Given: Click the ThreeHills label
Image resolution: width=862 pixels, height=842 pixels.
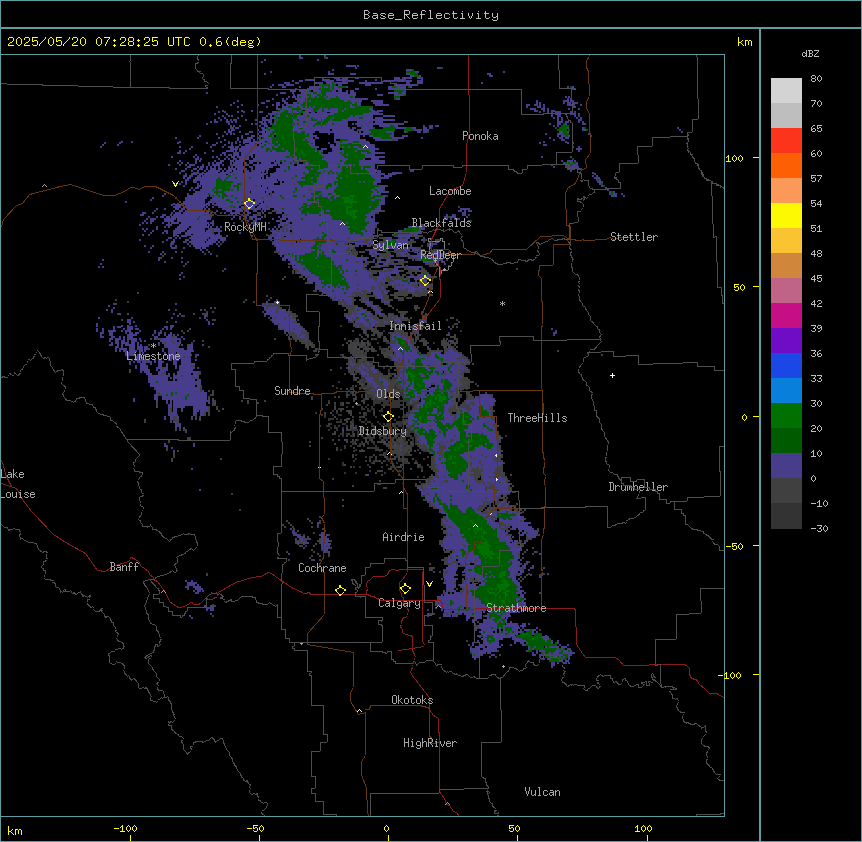Looking at the screenshot, I should (537, 418).
